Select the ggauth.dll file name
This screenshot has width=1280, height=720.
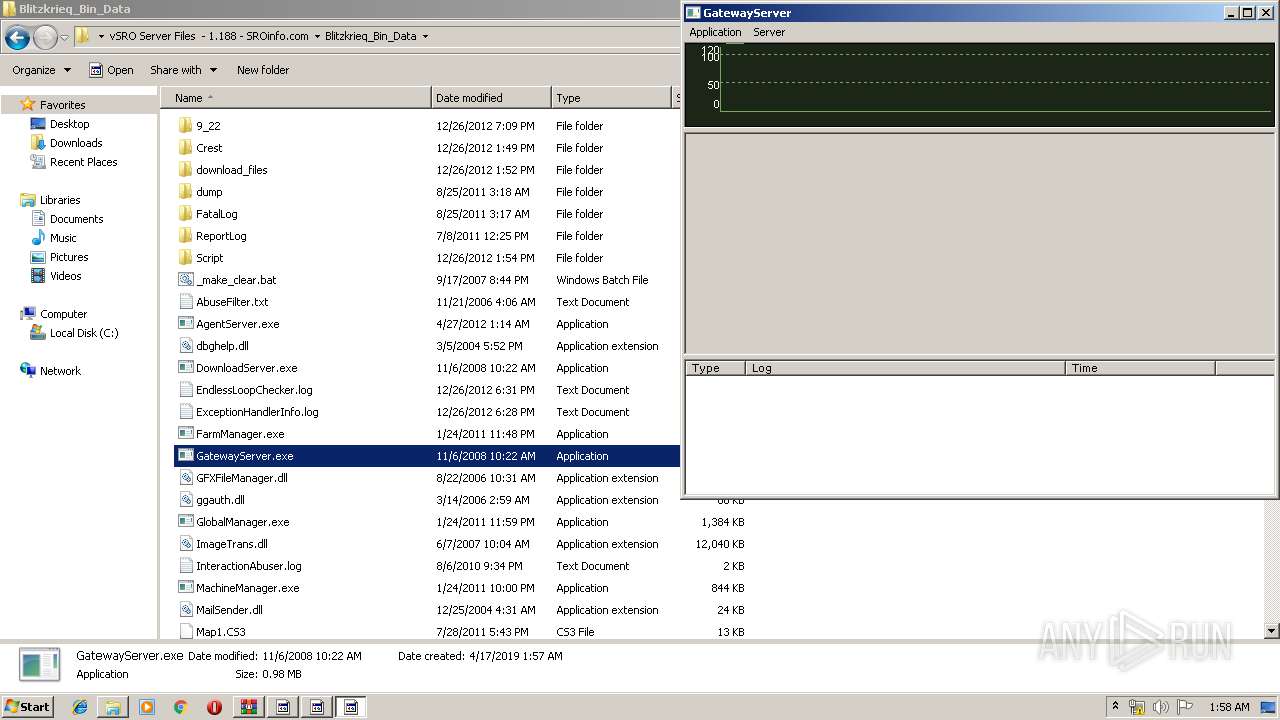220,500
